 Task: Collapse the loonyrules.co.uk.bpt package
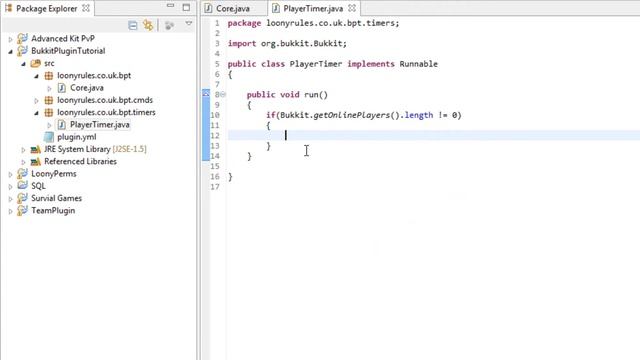[x=36, y=76]
